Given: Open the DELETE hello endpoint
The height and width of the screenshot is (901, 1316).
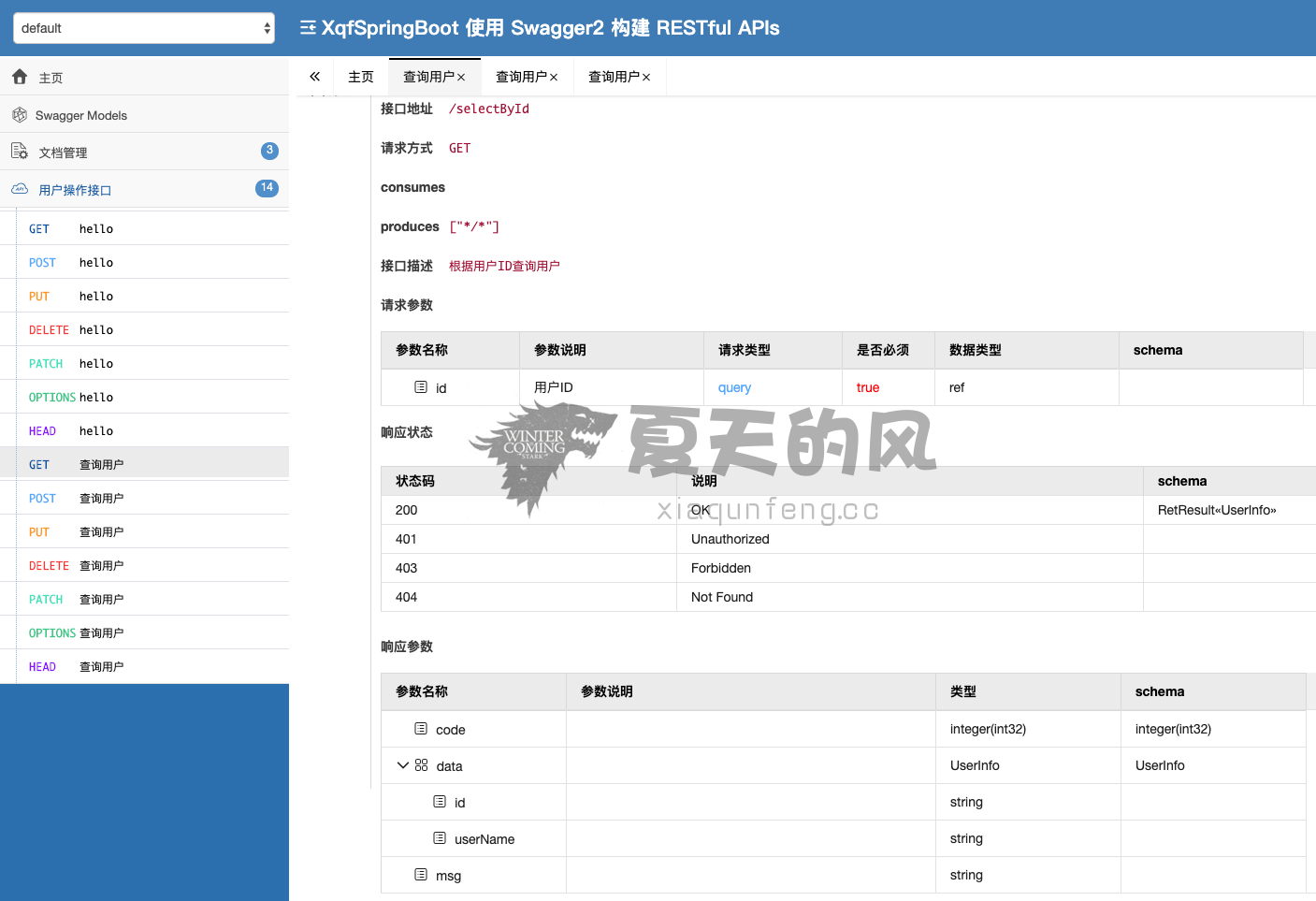Looking at the screenshot, I should [144, 329].
